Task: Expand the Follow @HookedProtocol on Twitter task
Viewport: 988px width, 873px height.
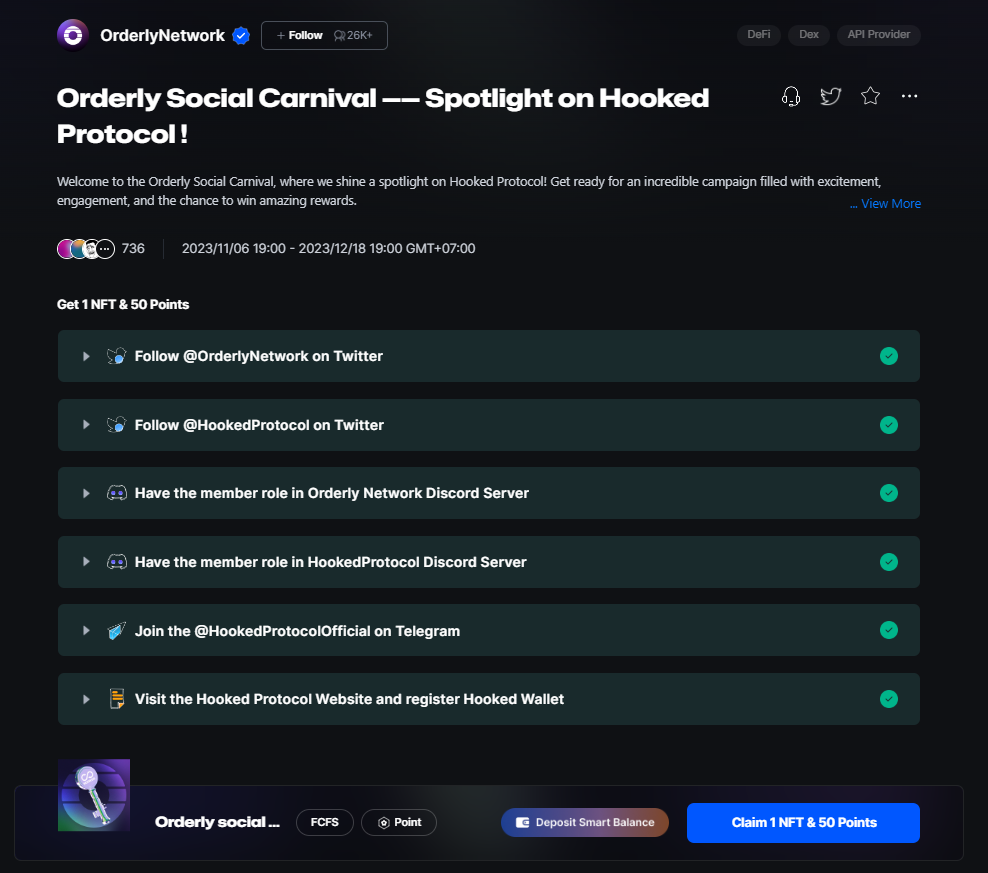Action: (86, 424)
